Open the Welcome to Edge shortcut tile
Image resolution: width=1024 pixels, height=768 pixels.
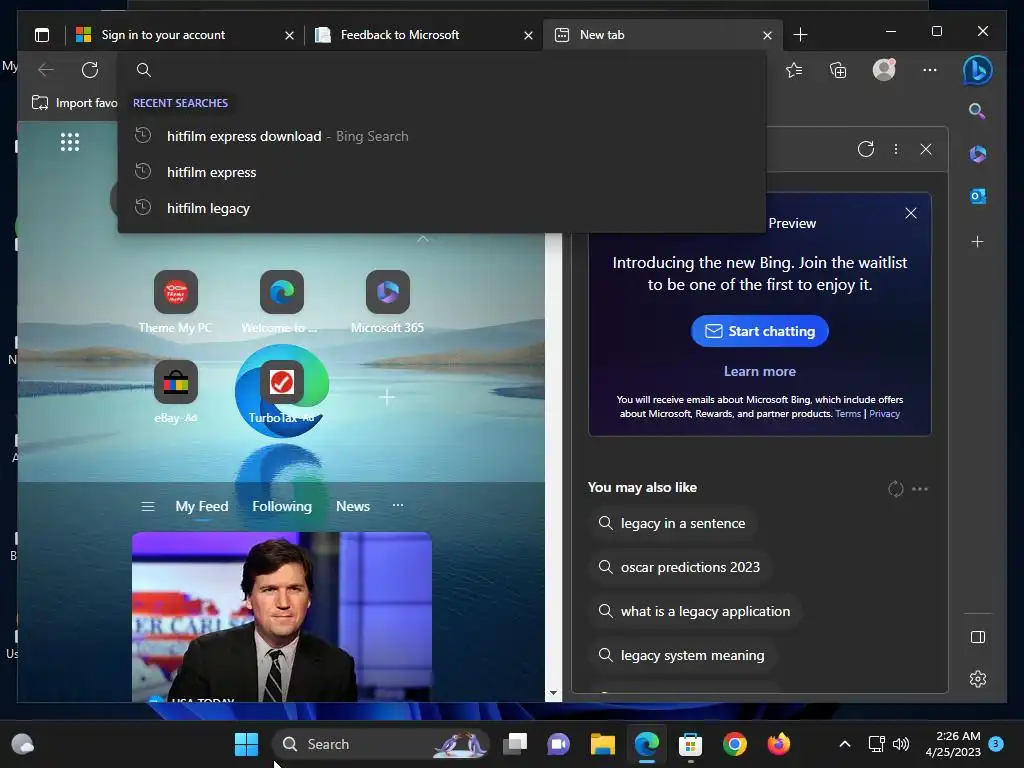(281, 292)
